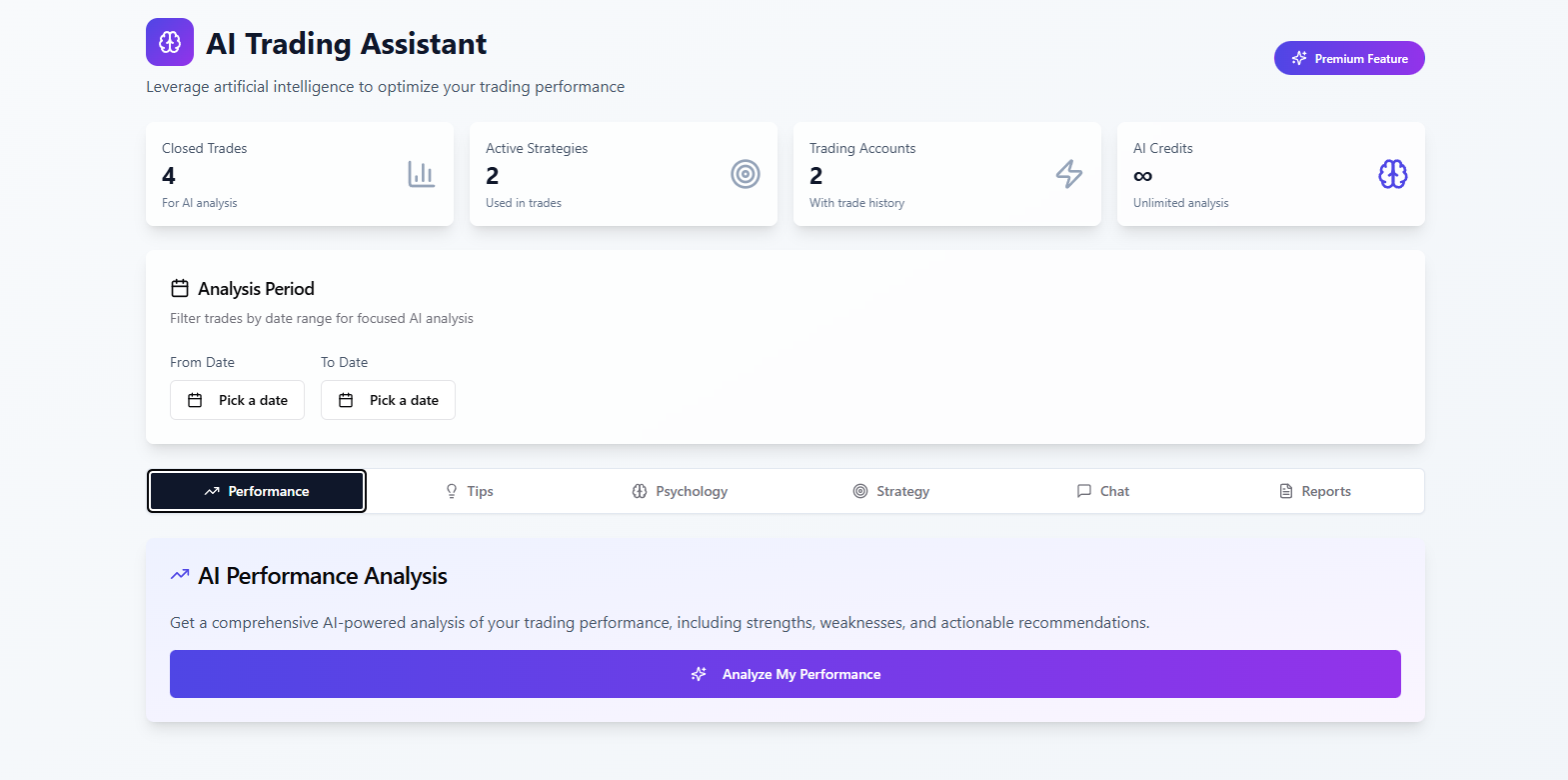Viewport: 1568px width, 780px height.
Task: Click the bar chart icon in Closed Trades
Action: [x=421, y=174]
